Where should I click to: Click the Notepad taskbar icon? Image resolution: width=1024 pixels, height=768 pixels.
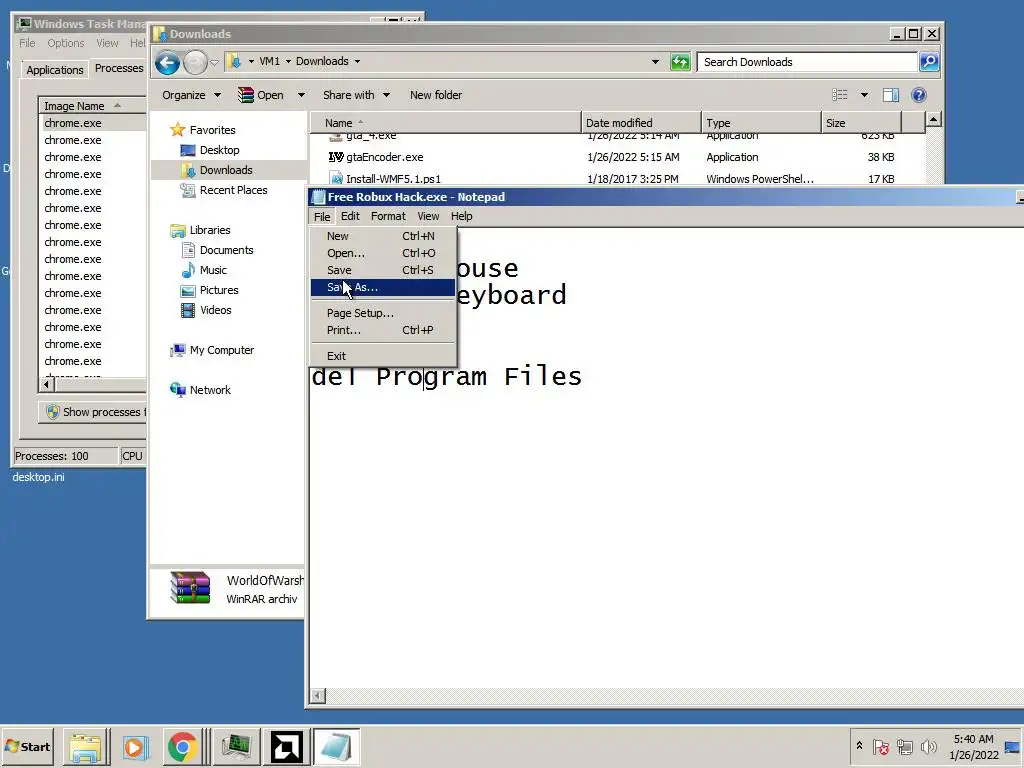pyautogui.click(x=336, y=746)
